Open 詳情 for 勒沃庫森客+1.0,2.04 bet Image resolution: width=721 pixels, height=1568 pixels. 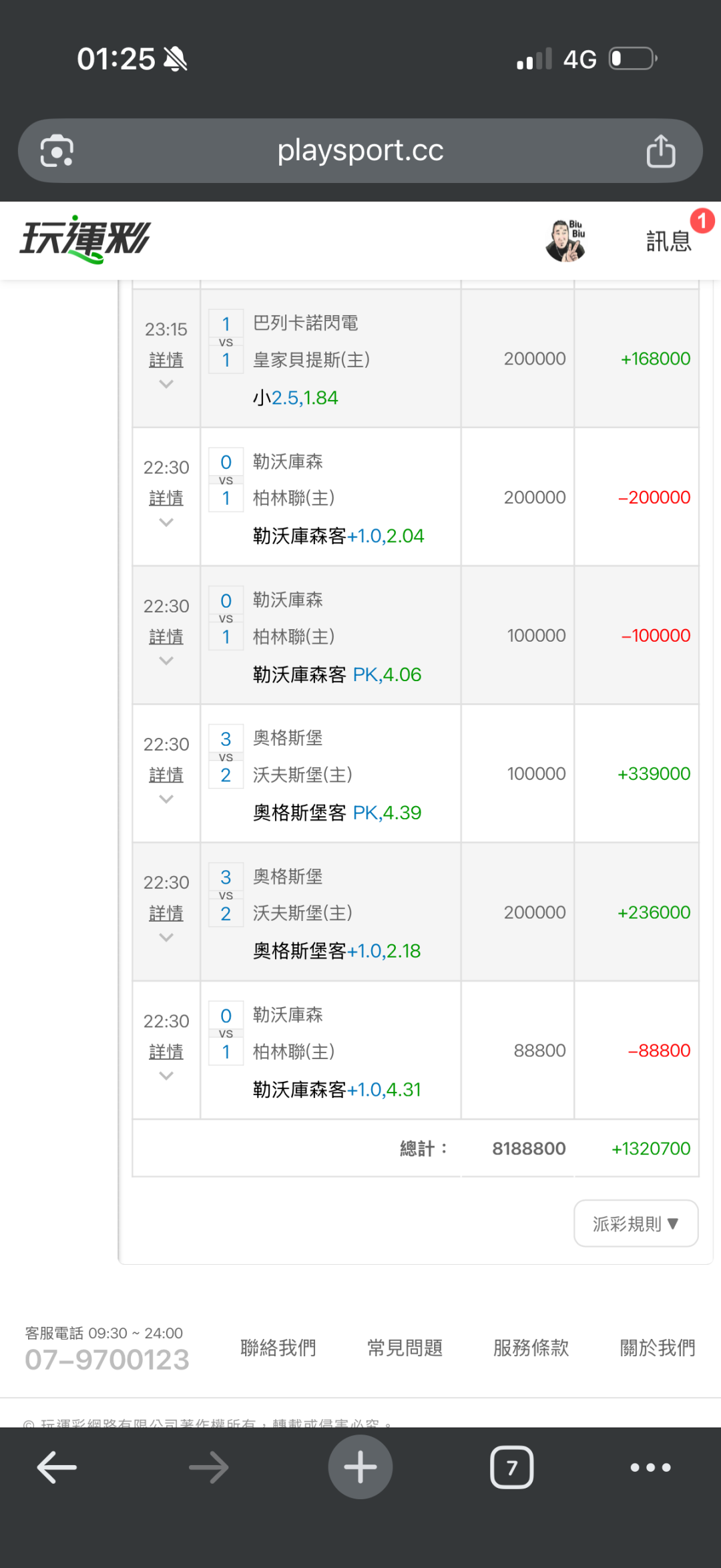pyautogui.click(x=166, y=498)
